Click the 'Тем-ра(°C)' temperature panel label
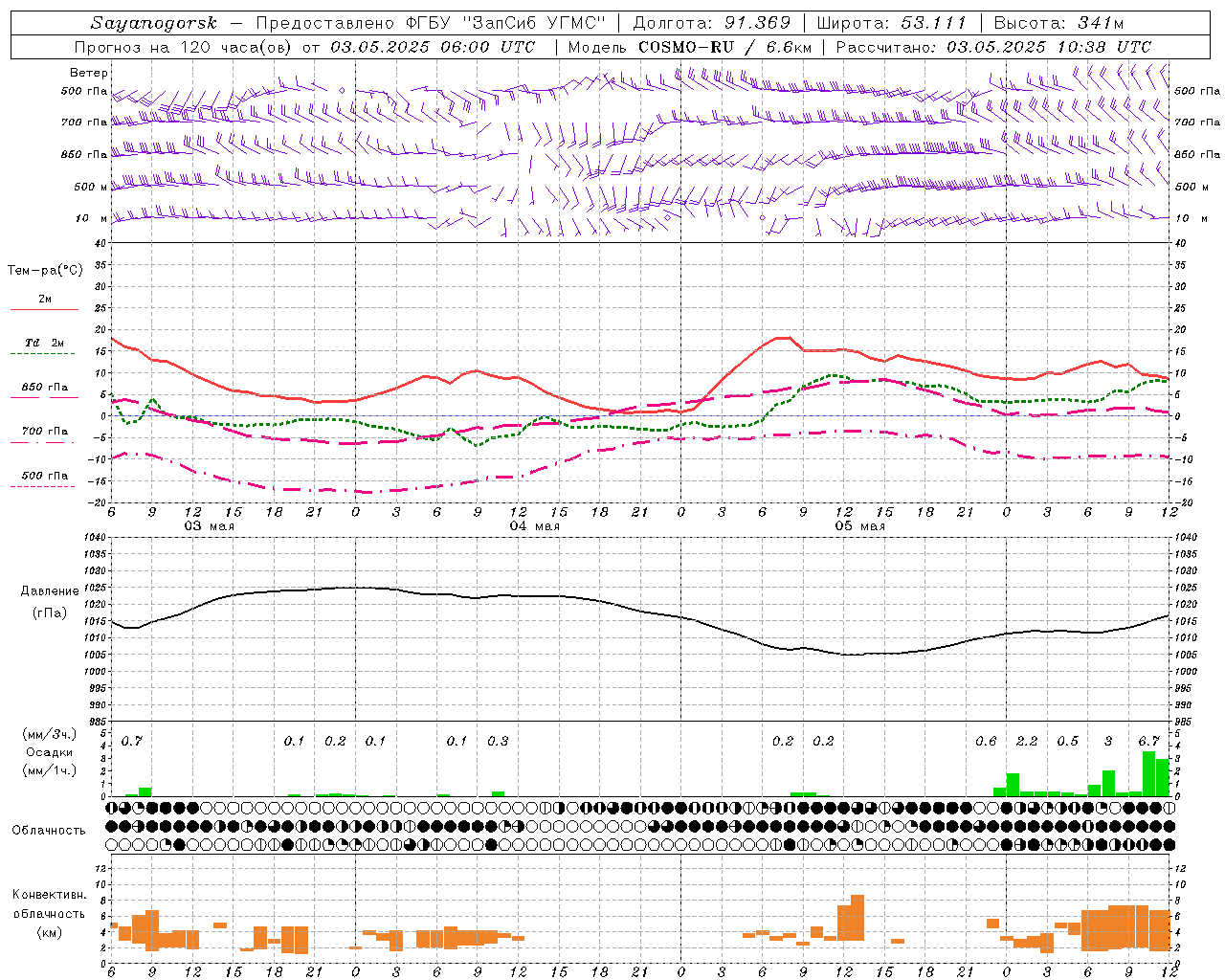This screenshot has width=1225, height=980. (45, 271)
